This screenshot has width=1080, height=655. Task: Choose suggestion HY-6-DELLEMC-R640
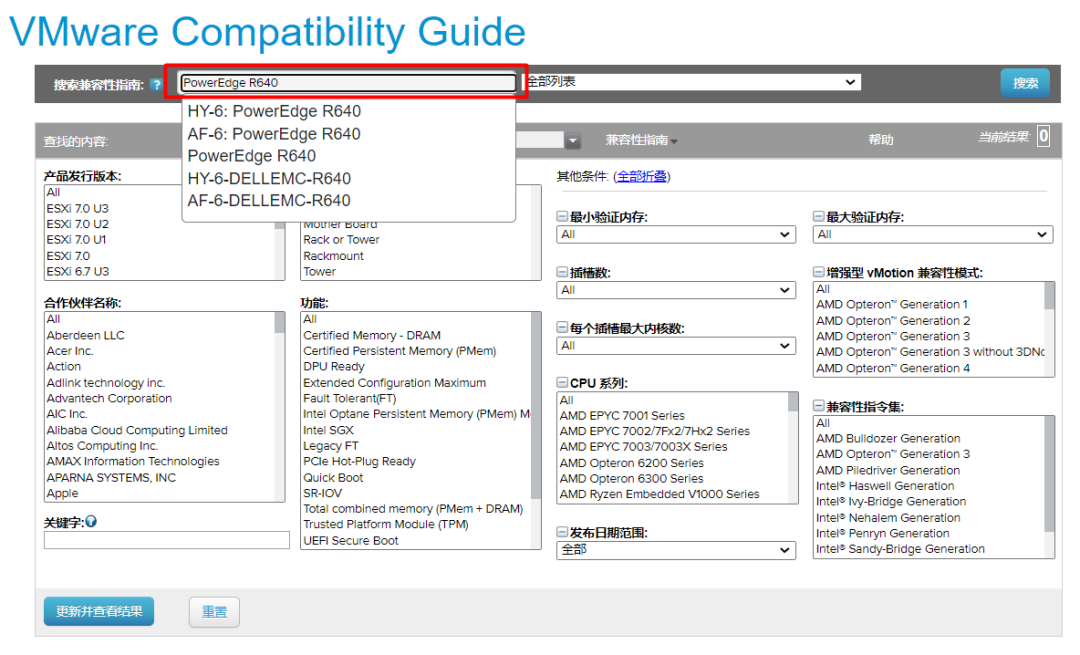pyautogui.click(x=269, y=178)
